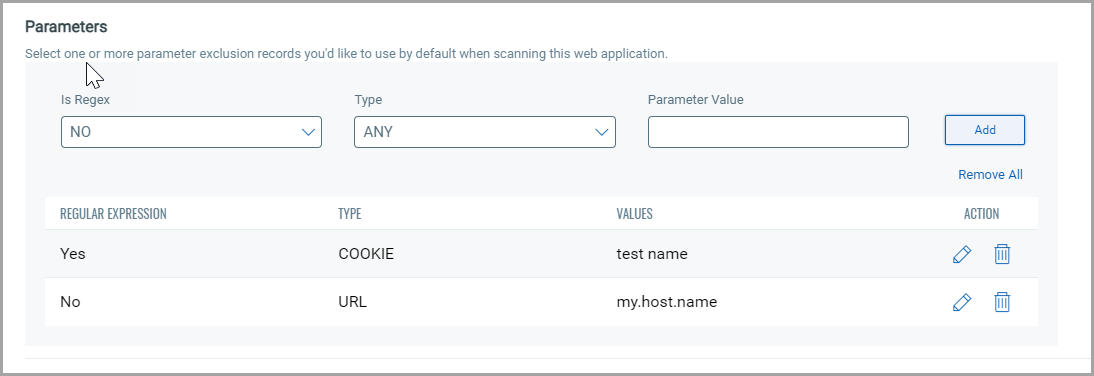The width and height of the screenshot is (1094, 376).
Task: Select the ACTION column header
Action: pyautogui.click(x=982, y=213)
